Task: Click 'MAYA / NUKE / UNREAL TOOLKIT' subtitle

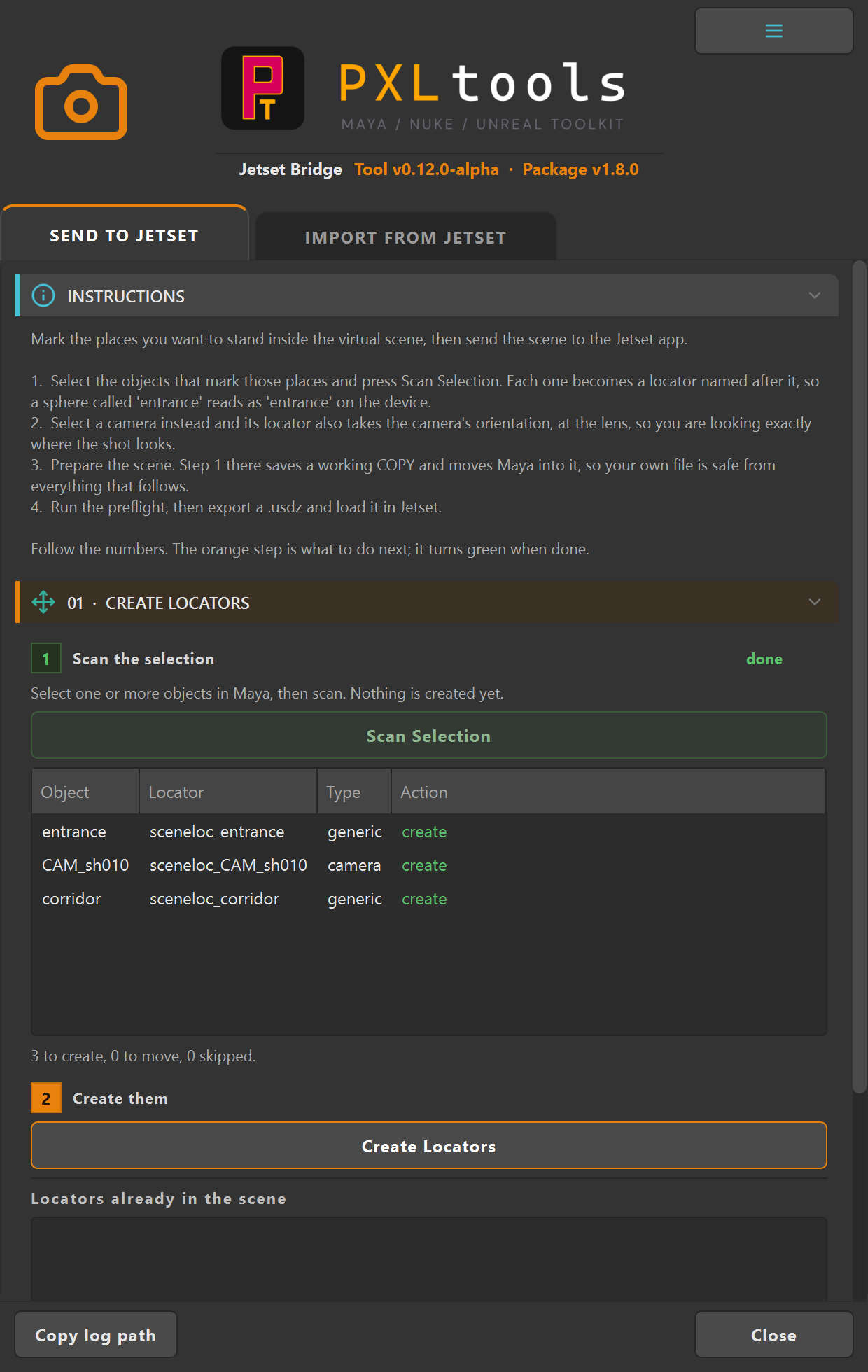Action: tap(483, 124)
